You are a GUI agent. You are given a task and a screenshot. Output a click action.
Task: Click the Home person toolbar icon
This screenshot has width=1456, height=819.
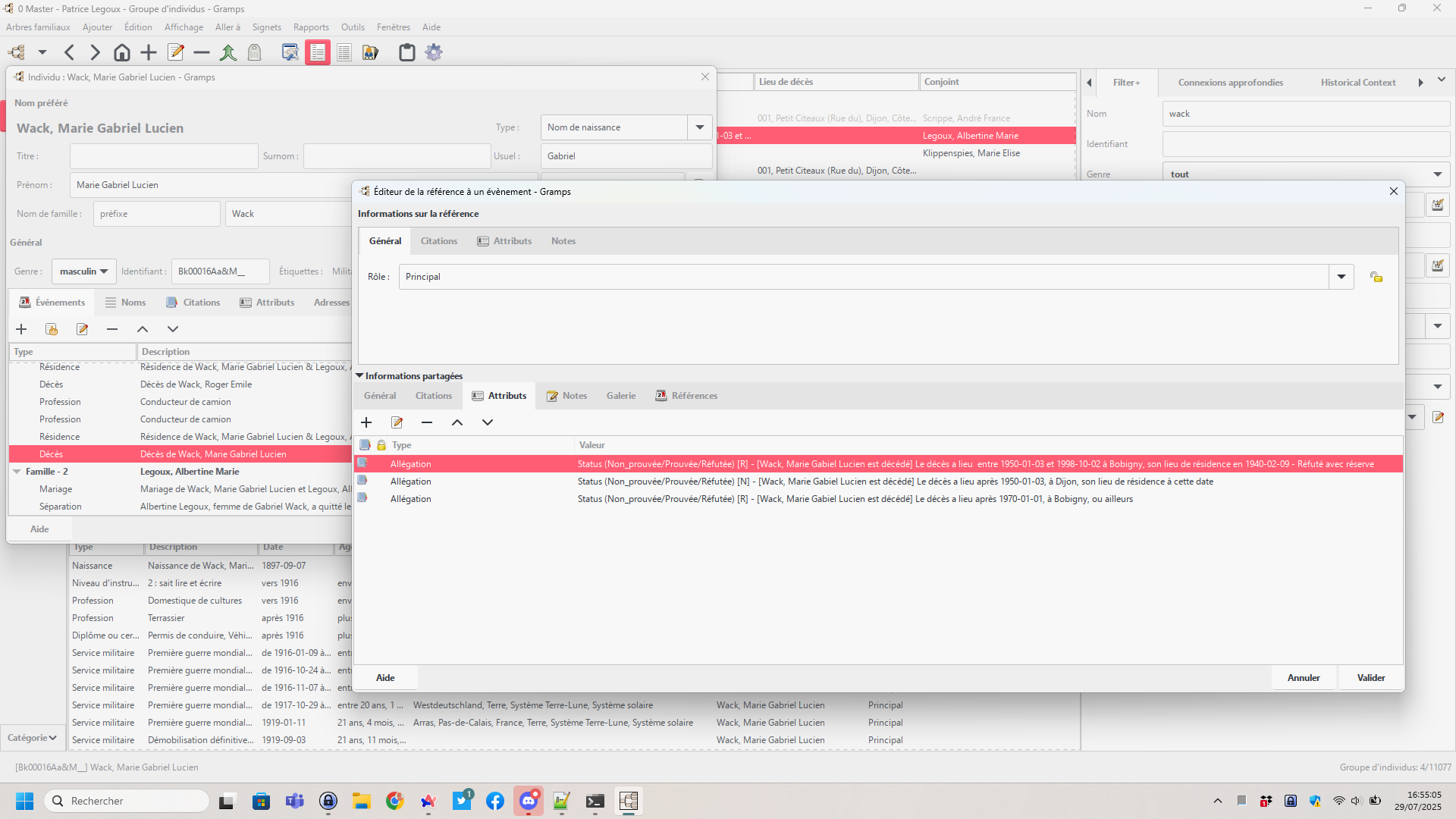121,52
